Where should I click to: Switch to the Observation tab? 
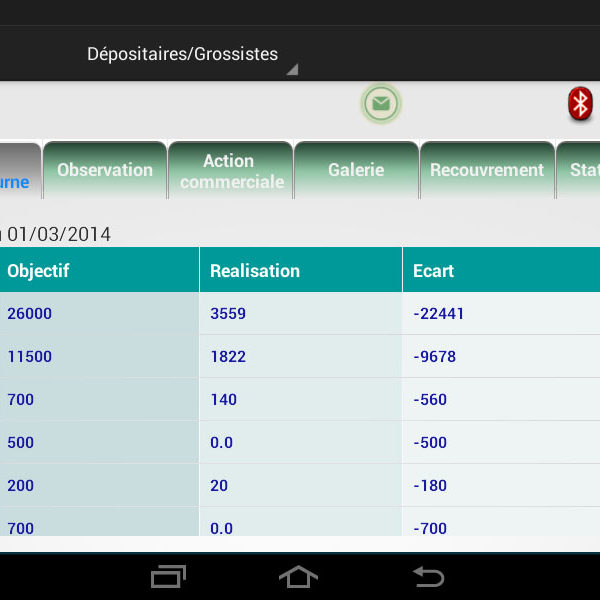[105, 170]
